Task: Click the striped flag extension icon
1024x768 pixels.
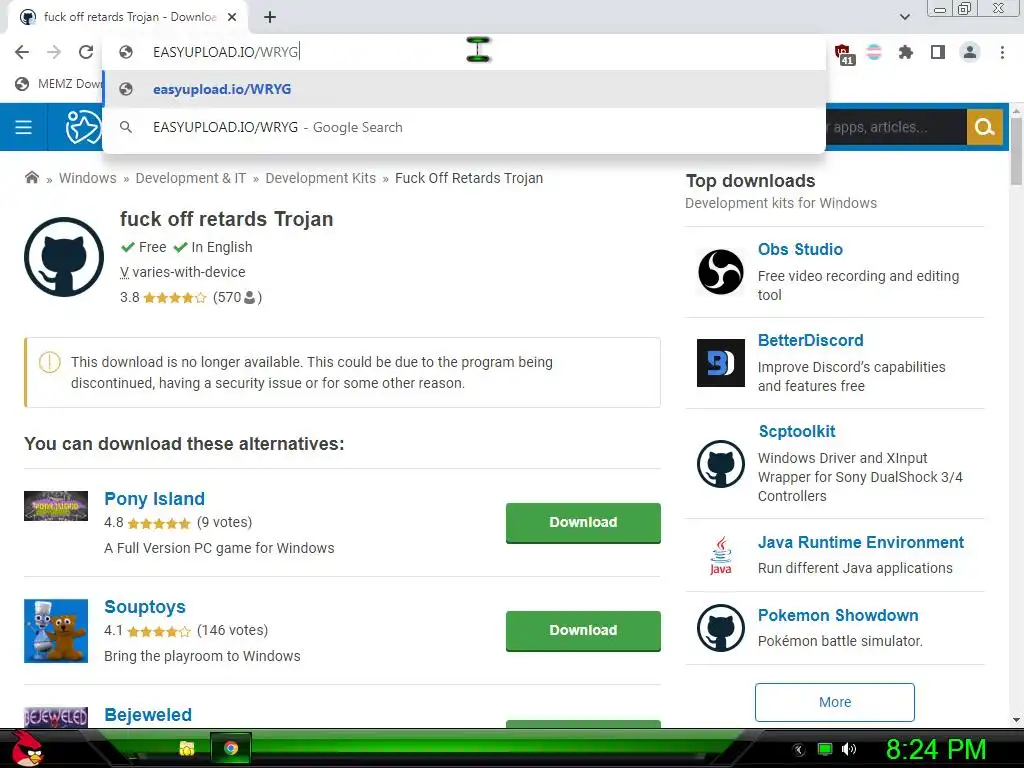Action: 874,52
